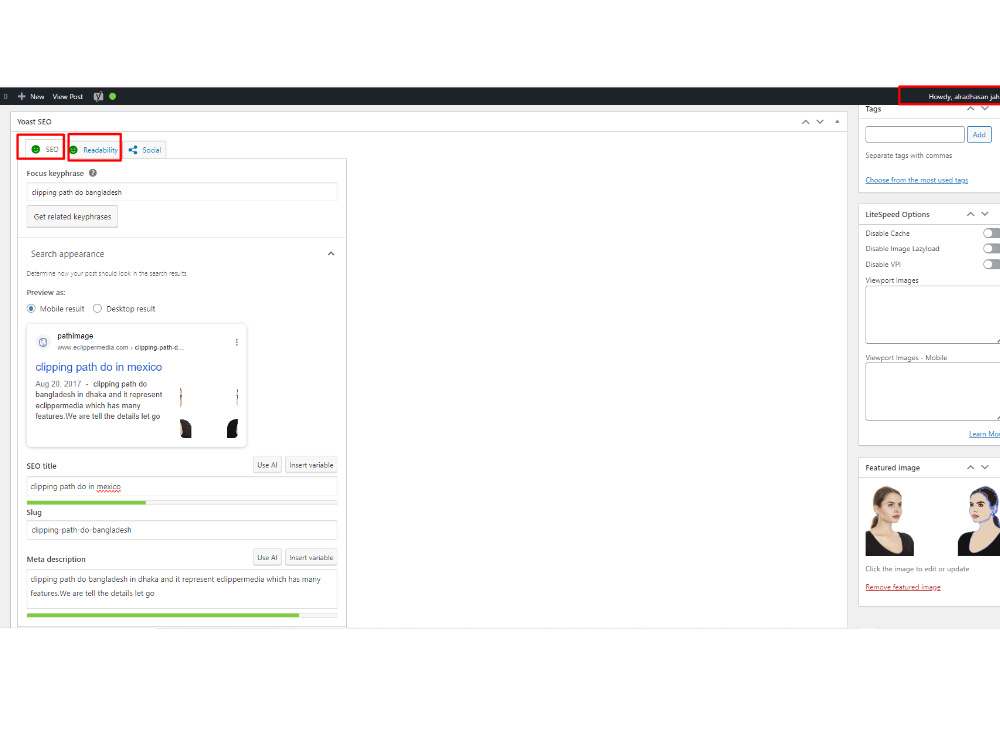1000x750 pixels.
Task: Toggle Disable VPI switch
Action: [991, 264]
